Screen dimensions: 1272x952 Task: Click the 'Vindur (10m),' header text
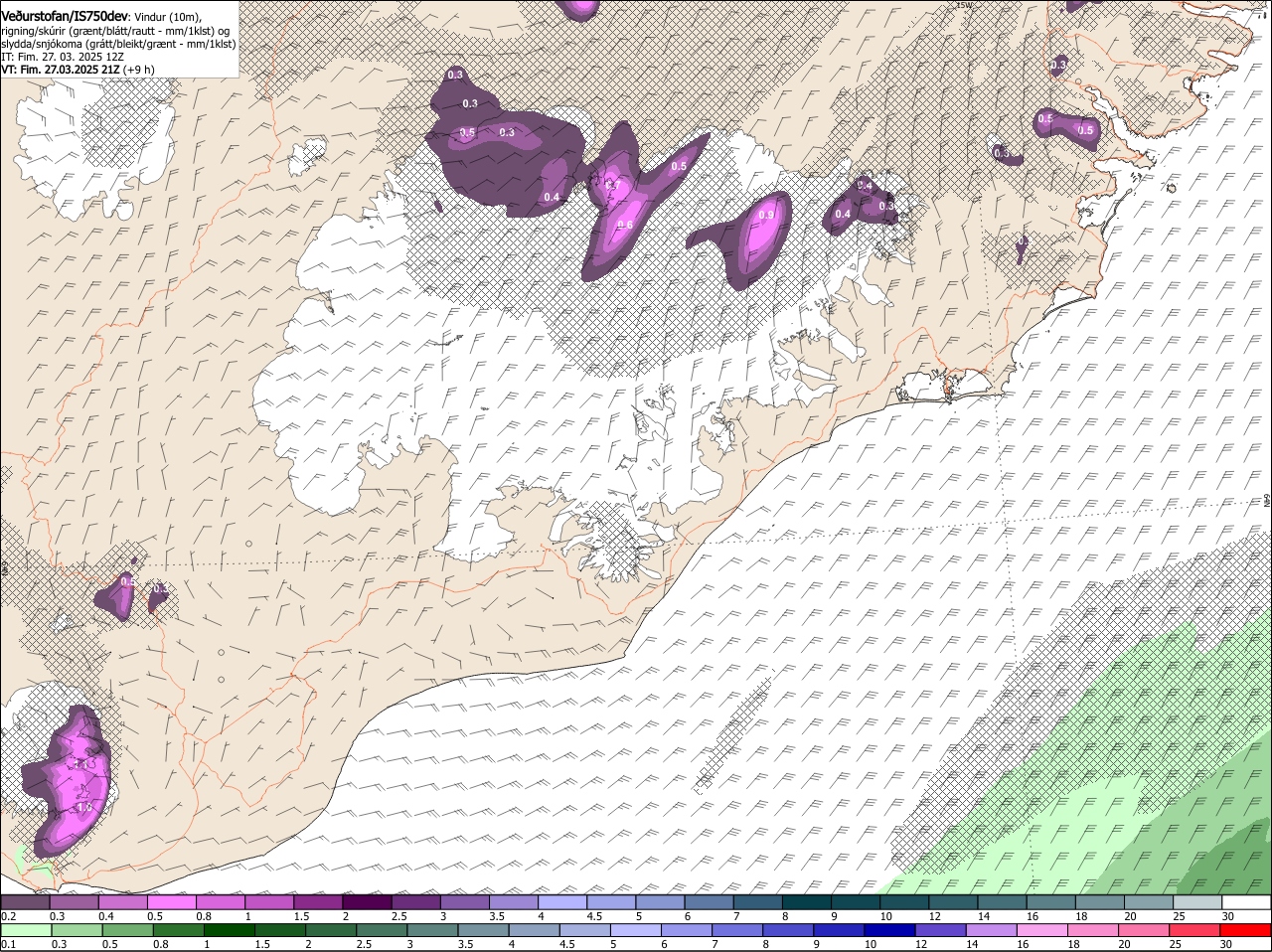167,16
